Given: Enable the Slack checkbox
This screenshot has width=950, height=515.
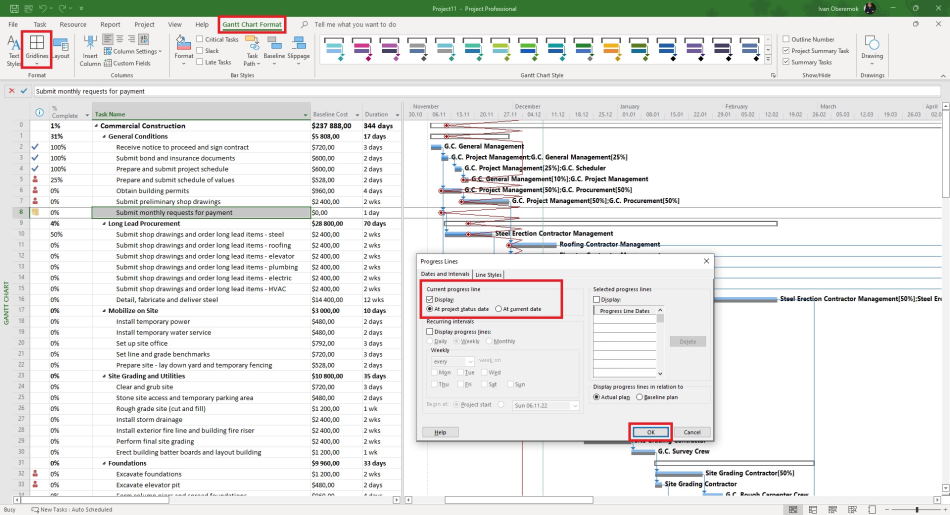Looking at the screenshot, I should click(x=200, y=51).
